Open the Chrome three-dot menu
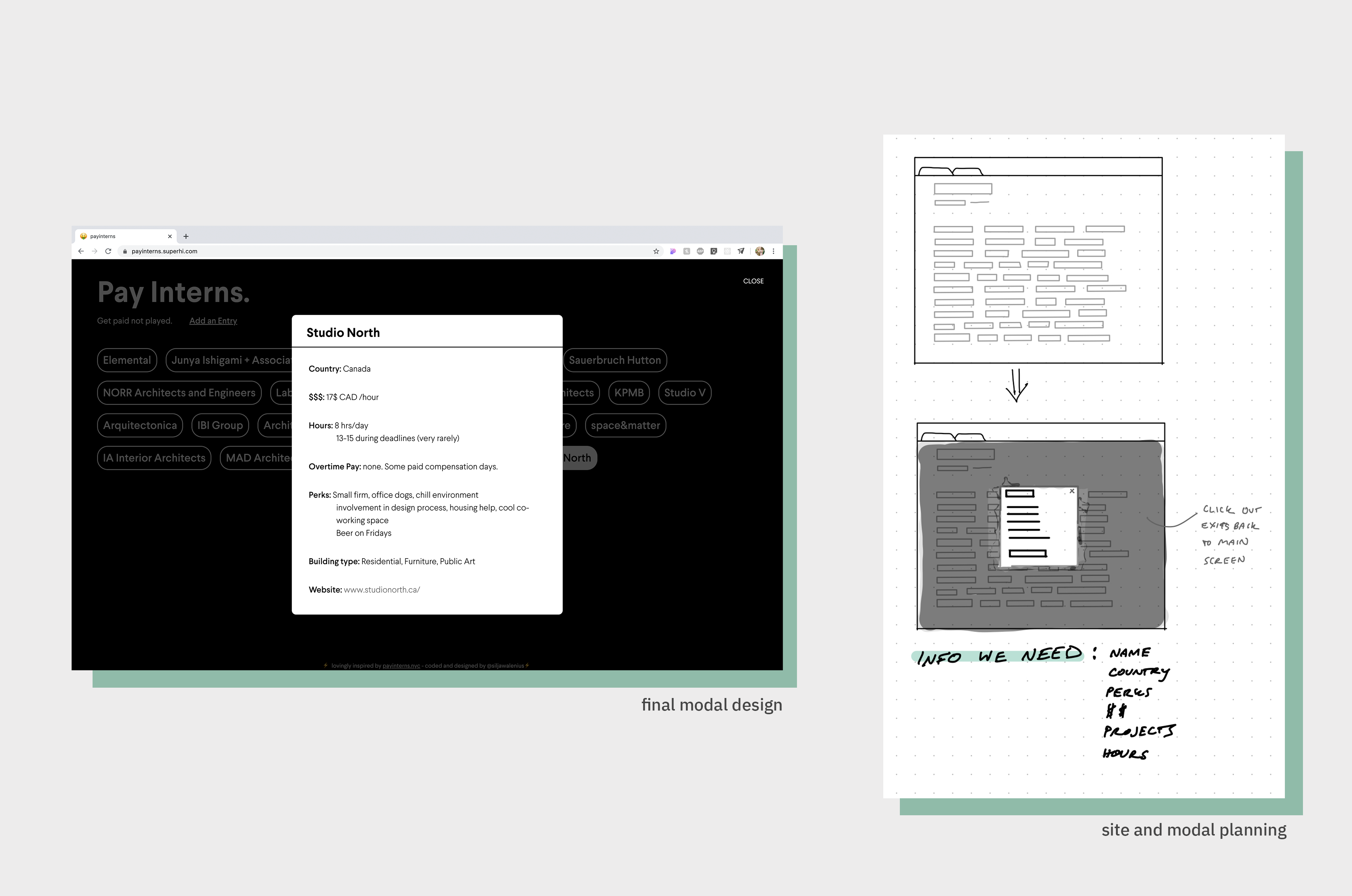This screenshot has height=896, width=1352. (774, 251)
